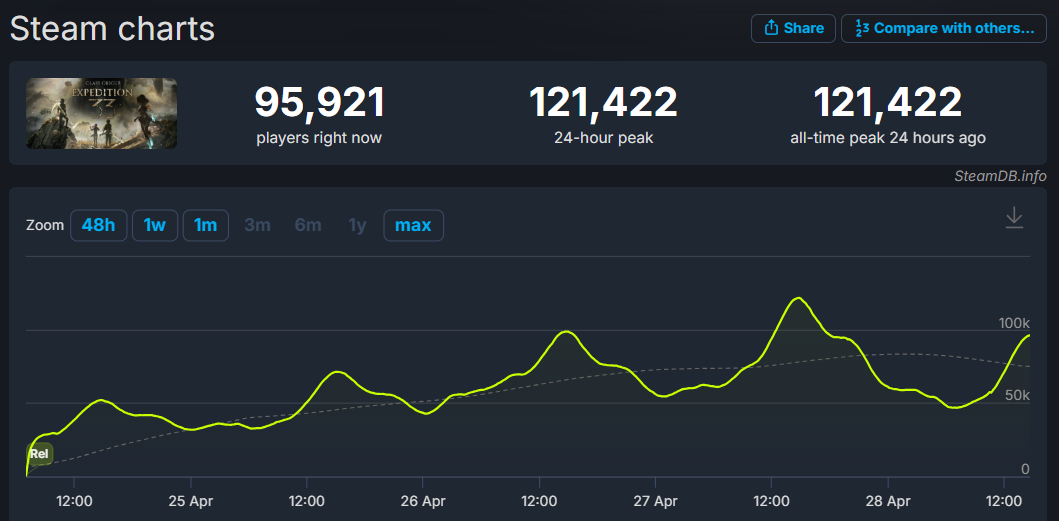Select the 3m zoom option
The image size is (1059, 521).
click(257, 226)
